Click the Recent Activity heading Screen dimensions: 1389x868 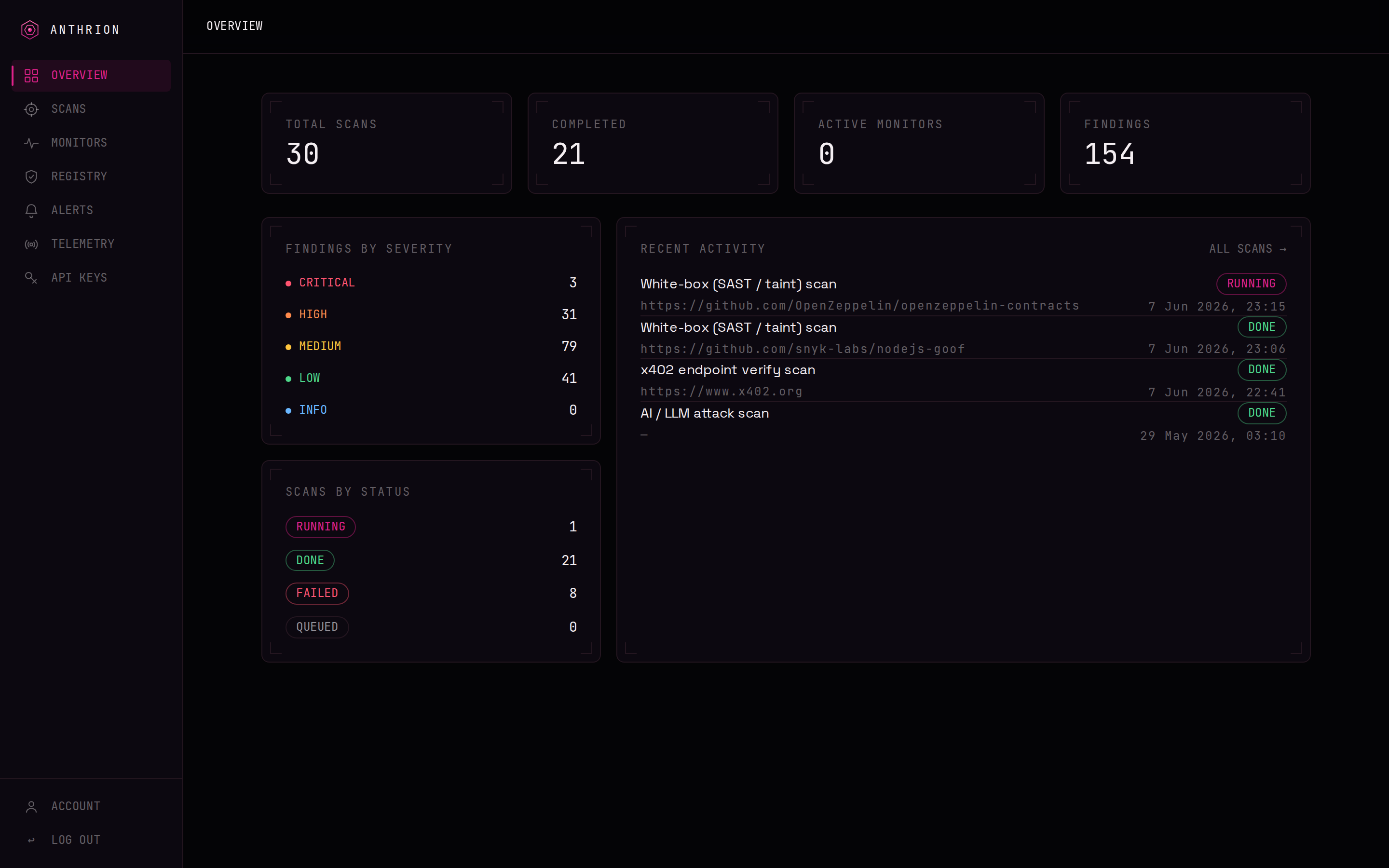(703, 249)
